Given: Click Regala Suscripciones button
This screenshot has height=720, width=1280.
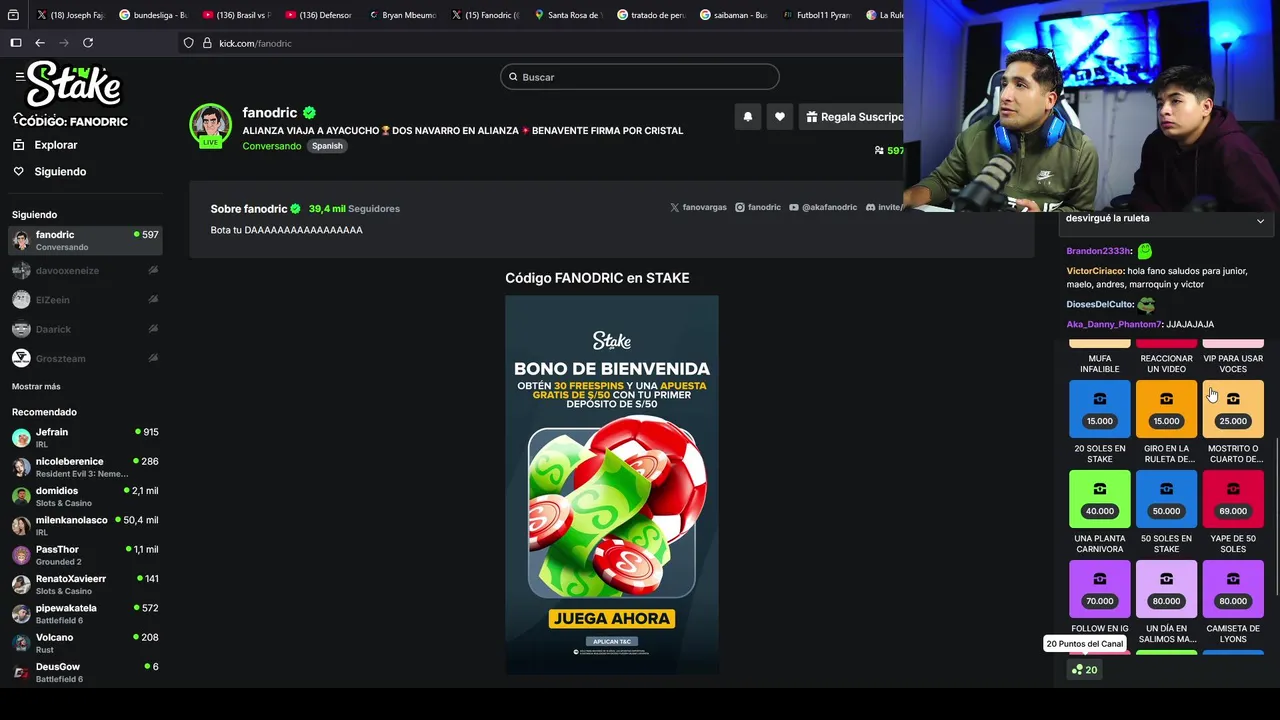Looking at the screenshot, I should click(853, 117).
